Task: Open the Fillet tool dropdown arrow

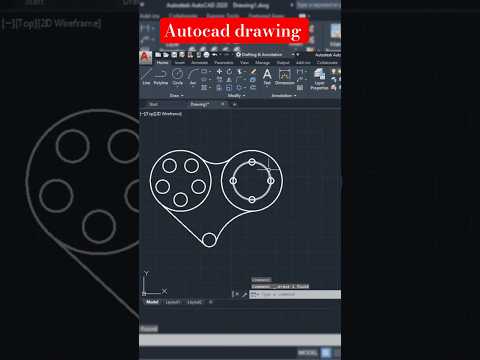Action: 244,80
